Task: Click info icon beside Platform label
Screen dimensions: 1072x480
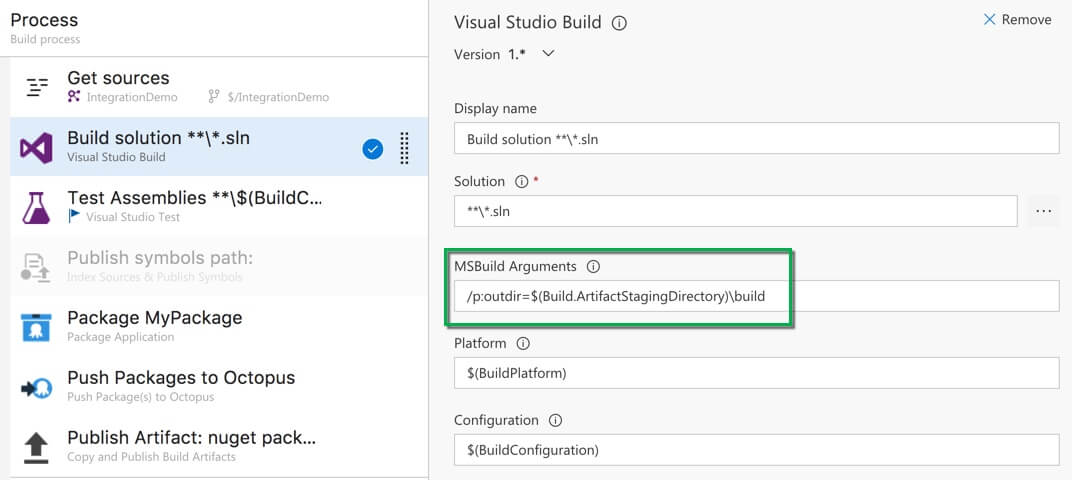Action: click(x=523, y=343)
